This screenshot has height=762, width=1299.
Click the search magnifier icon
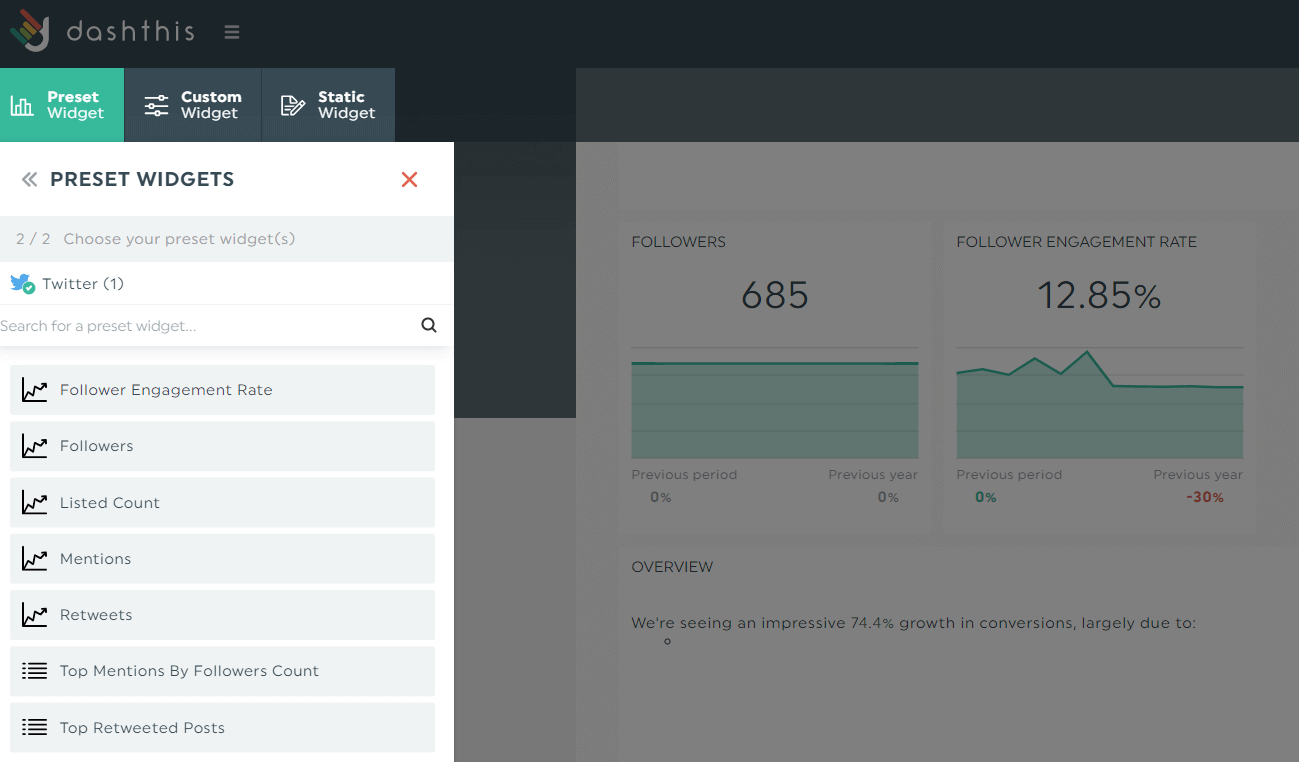[x=429, y=325]
